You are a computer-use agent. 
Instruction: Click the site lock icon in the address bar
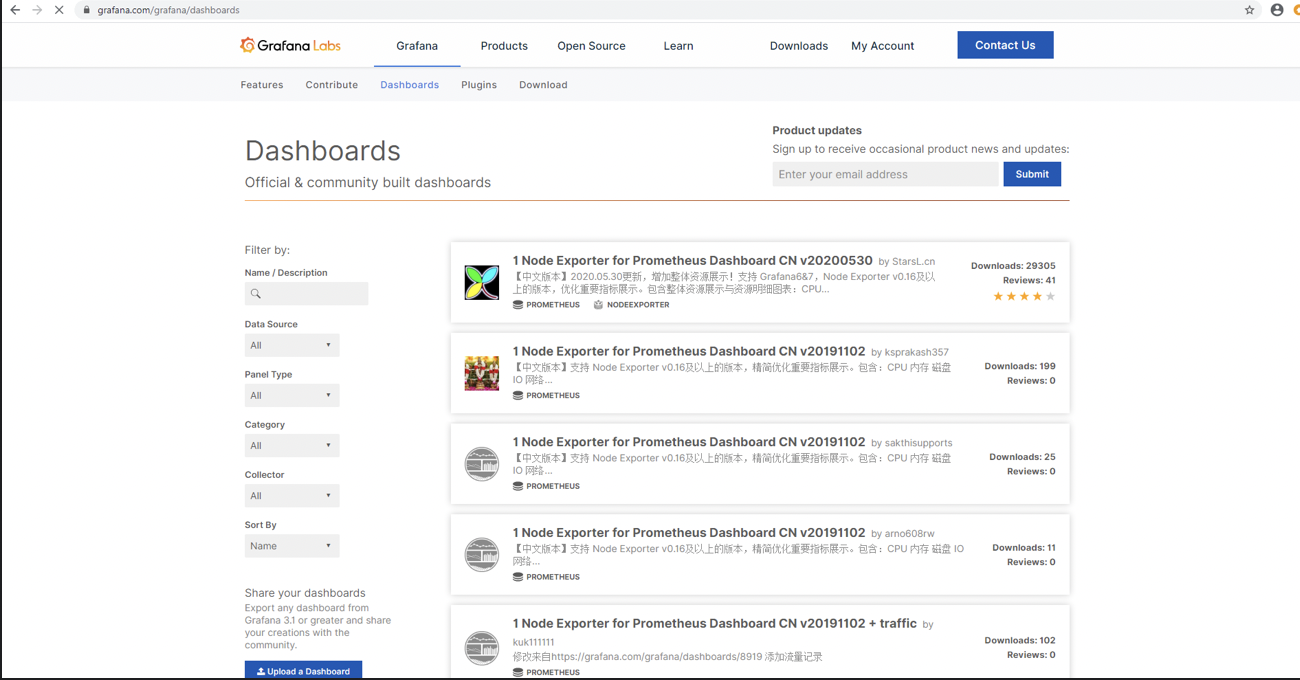86,10
